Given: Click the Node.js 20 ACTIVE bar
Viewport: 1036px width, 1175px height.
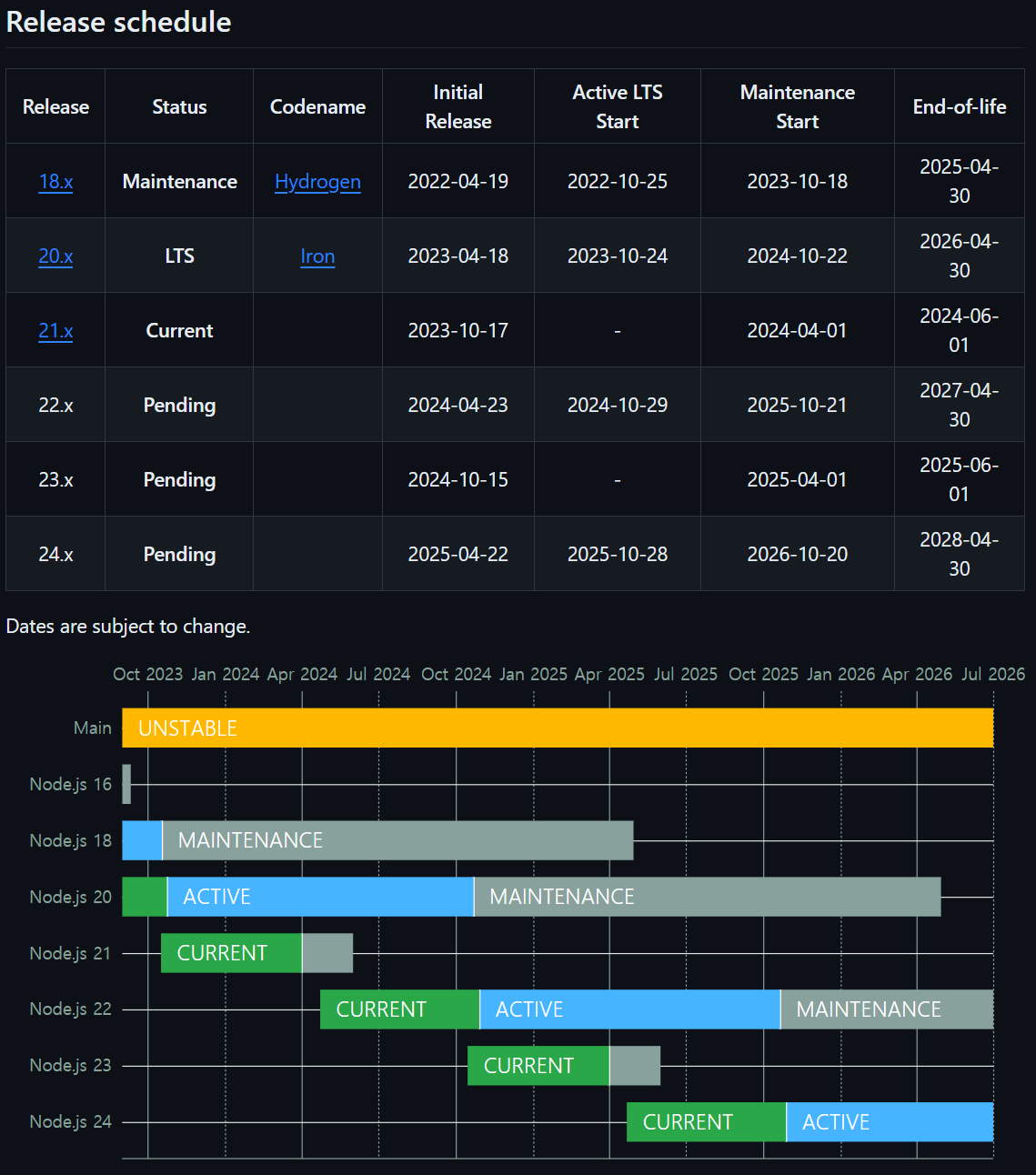Looking at the screenshot, I should tap(320, 897).
